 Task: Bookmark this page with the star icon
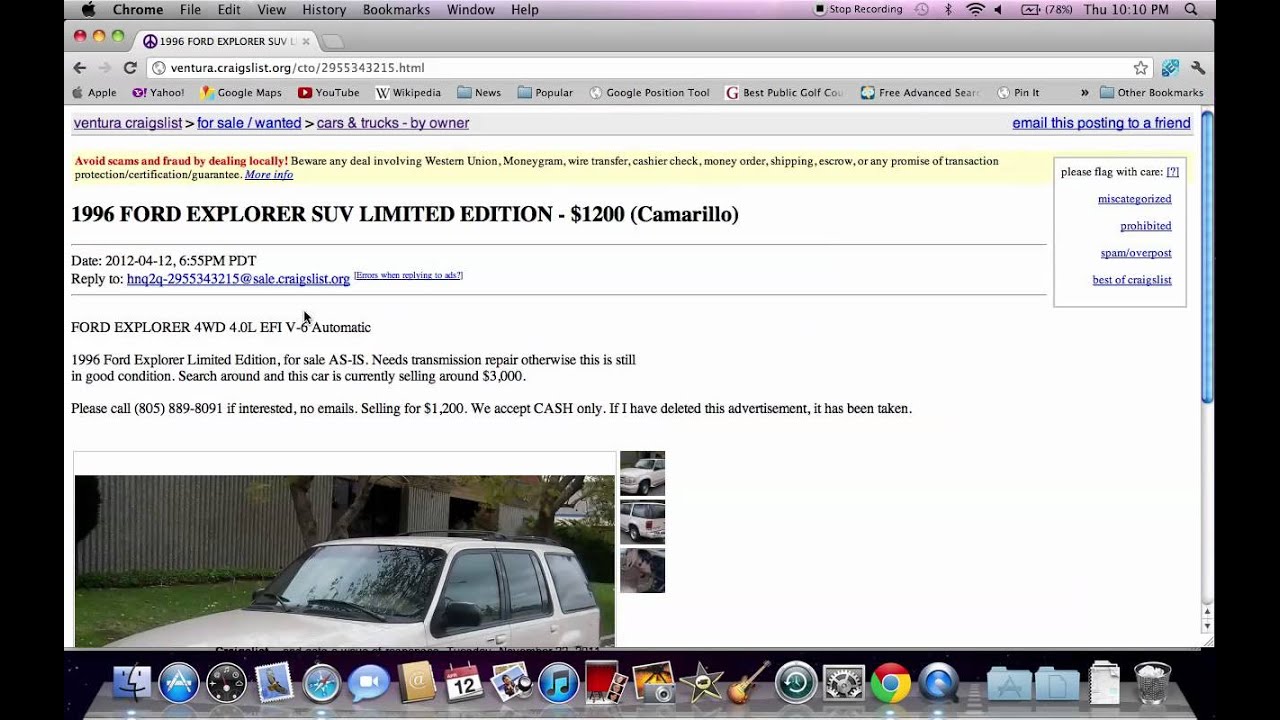tap(1141, 68)
